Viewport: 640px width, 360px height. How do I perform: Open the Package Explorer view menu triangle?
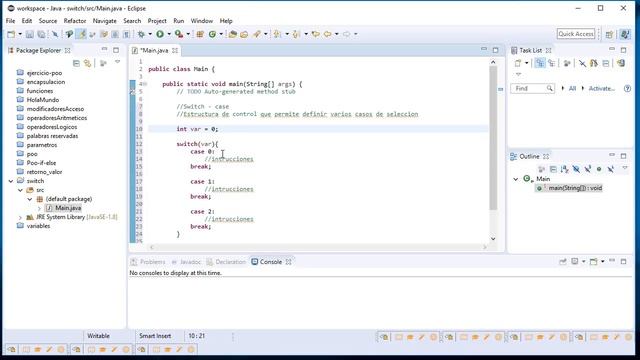pyautogui.click(x=118, y=62)
